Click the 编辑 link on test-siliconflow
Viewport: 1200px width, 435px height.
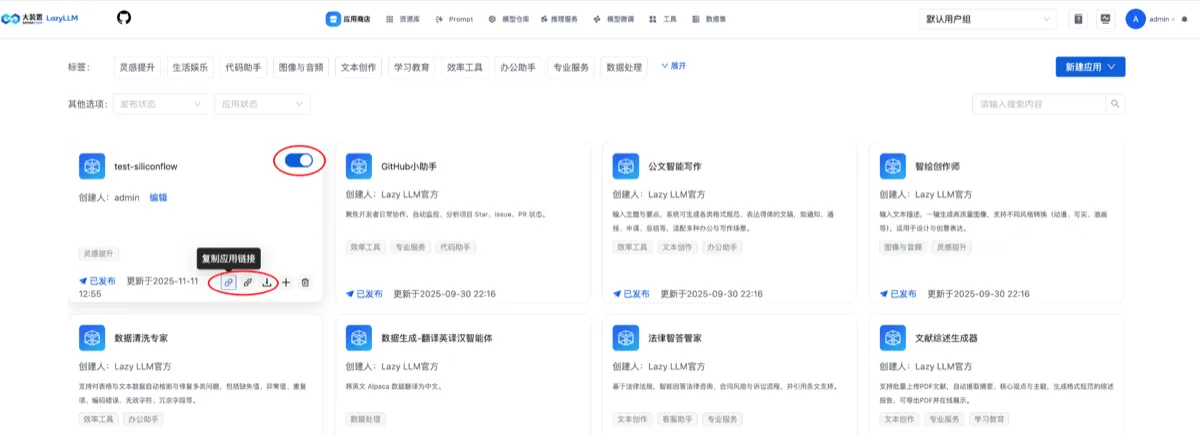point(158,197)
